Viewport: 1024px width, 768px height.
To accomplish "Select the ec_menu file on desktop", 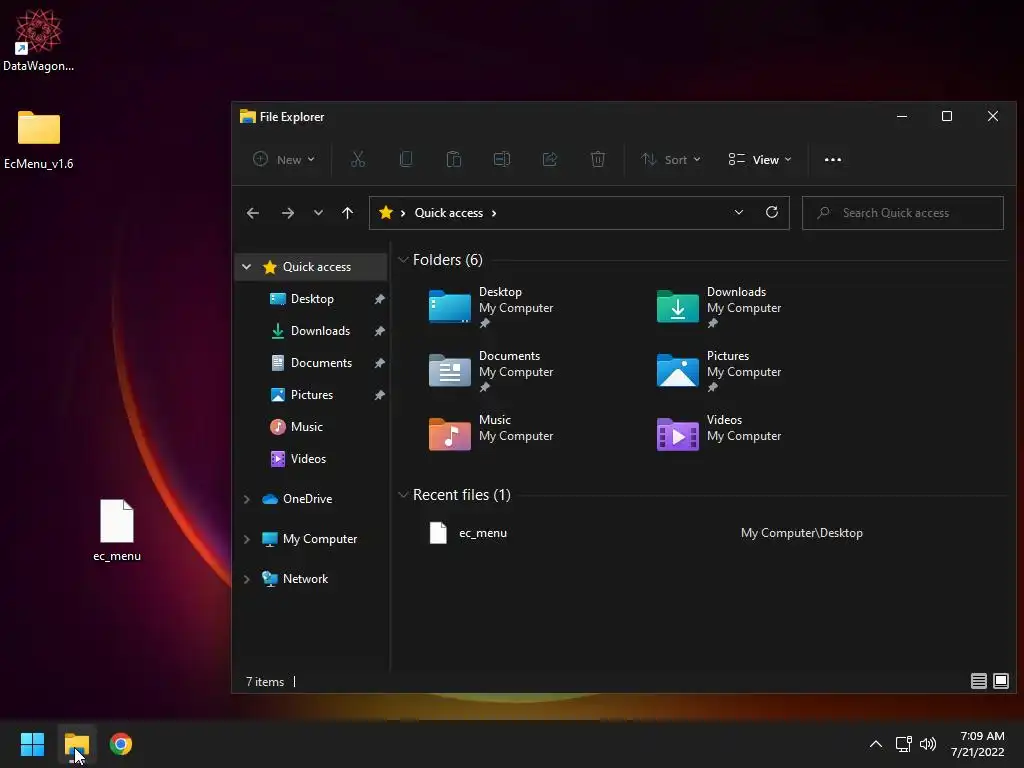I will [117, 530].
